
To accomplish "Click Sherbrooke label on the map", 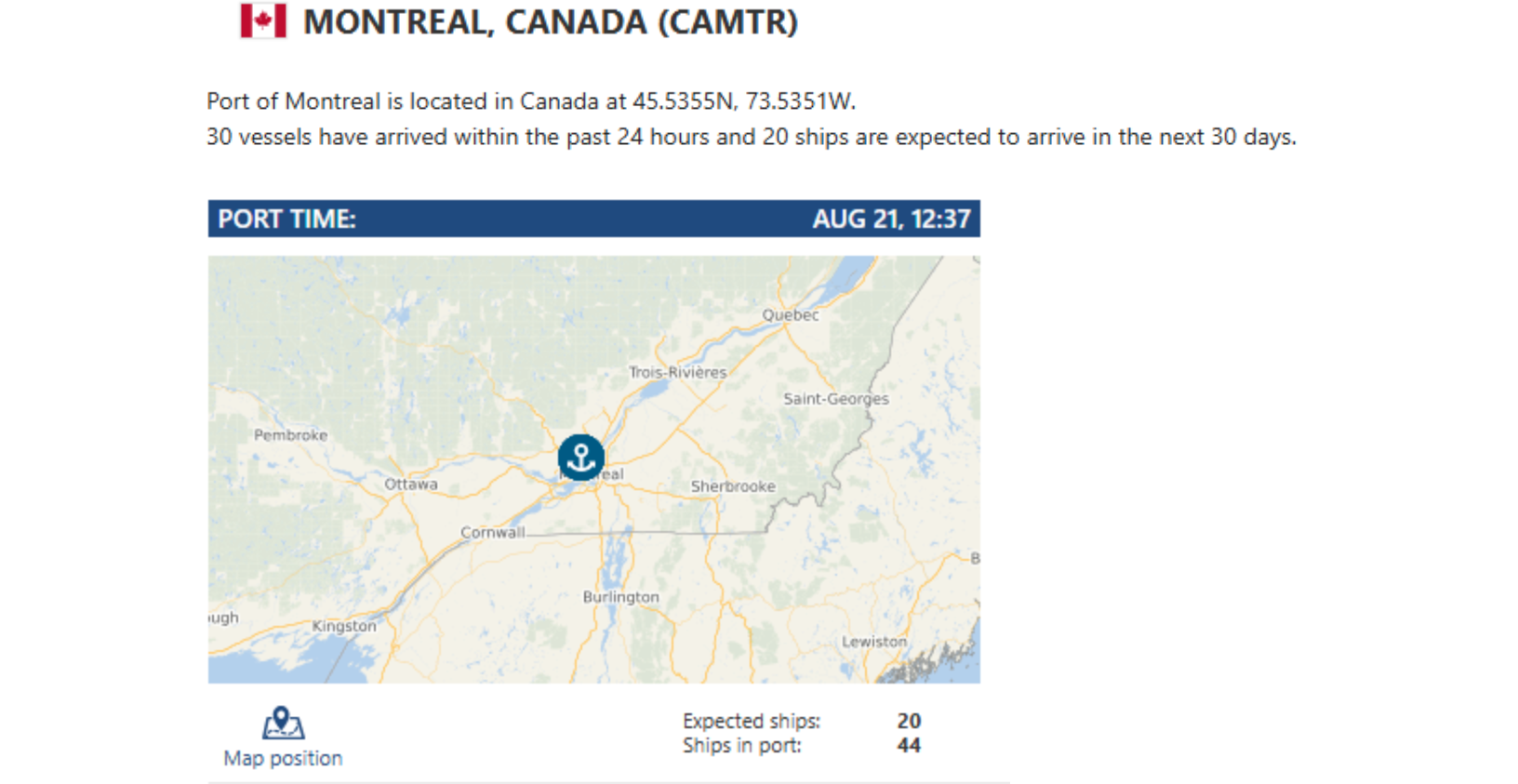I will 733,486.
